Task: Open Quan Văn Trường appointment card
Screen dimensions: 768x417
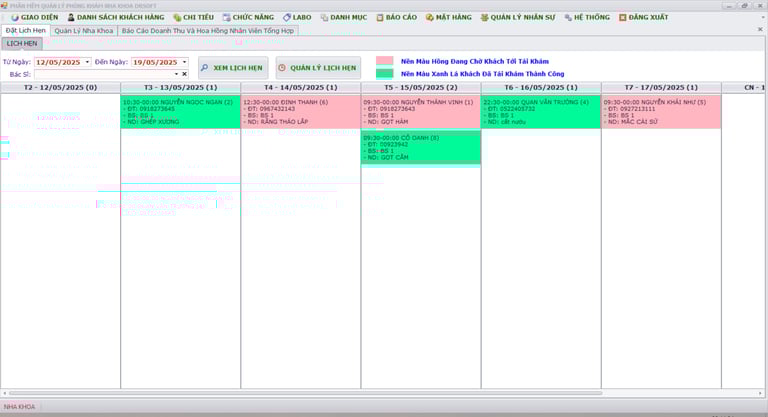Action: (541, 112)
